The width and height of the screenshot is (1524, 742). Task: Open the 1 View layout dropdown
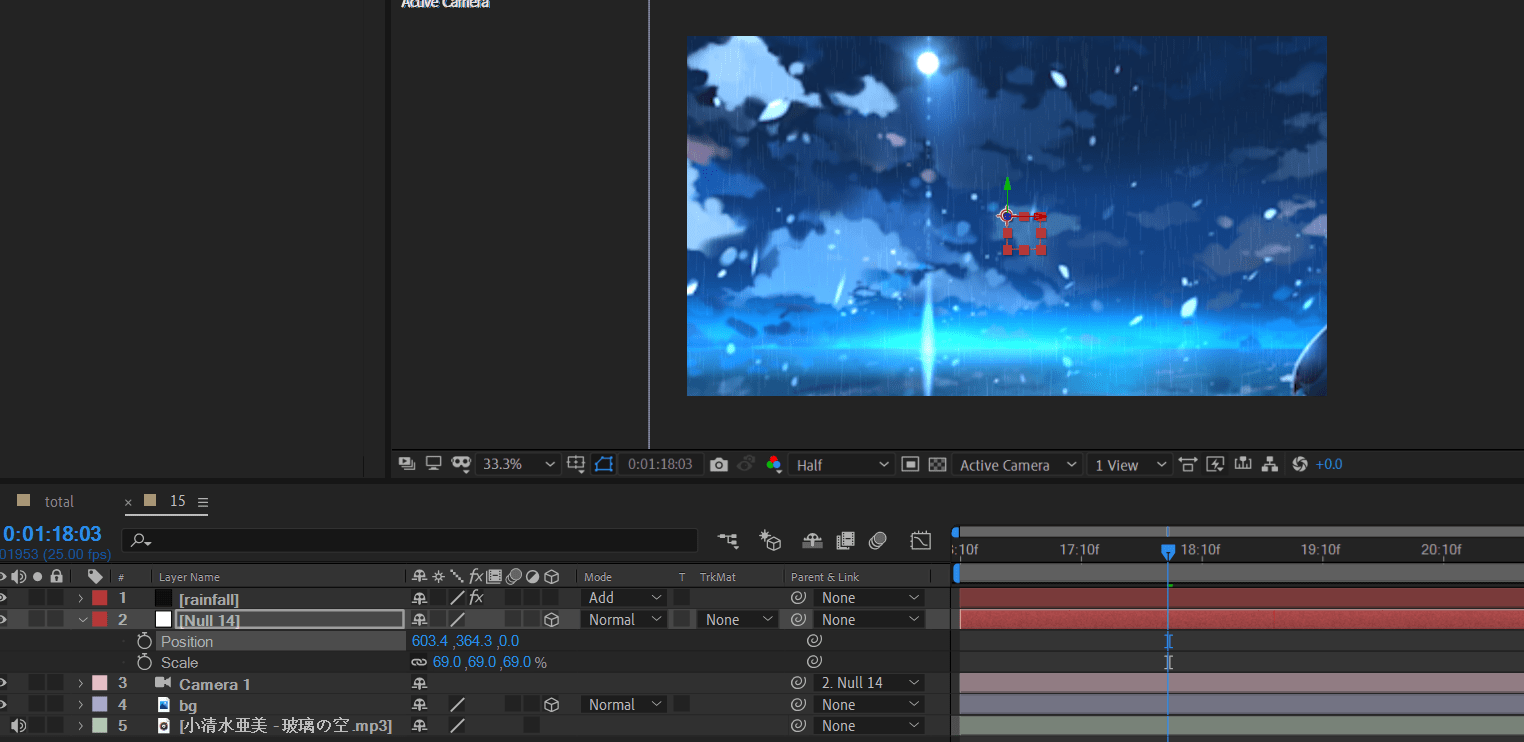pyautogui.click(x=1129, y=464)
